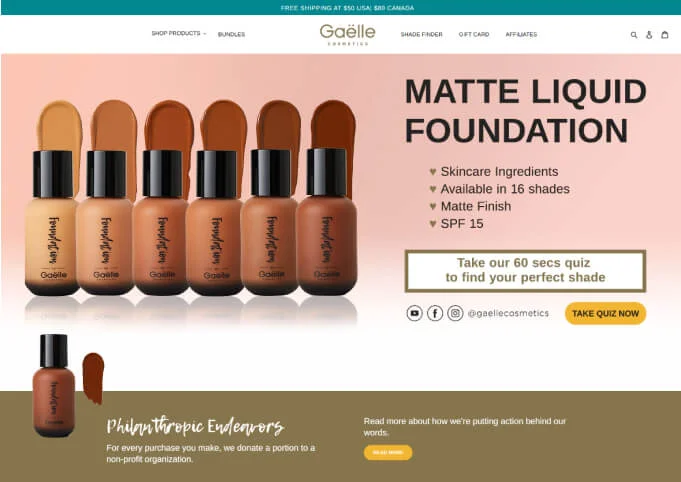Visit the Instagram social icon

coord(455,313)
